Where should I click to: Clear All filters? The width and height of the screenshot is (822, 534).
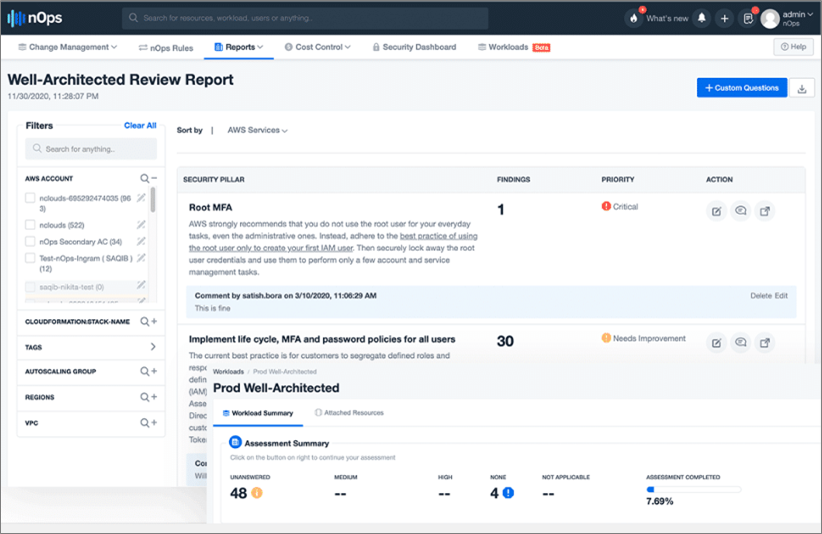(x=140, y=125)
